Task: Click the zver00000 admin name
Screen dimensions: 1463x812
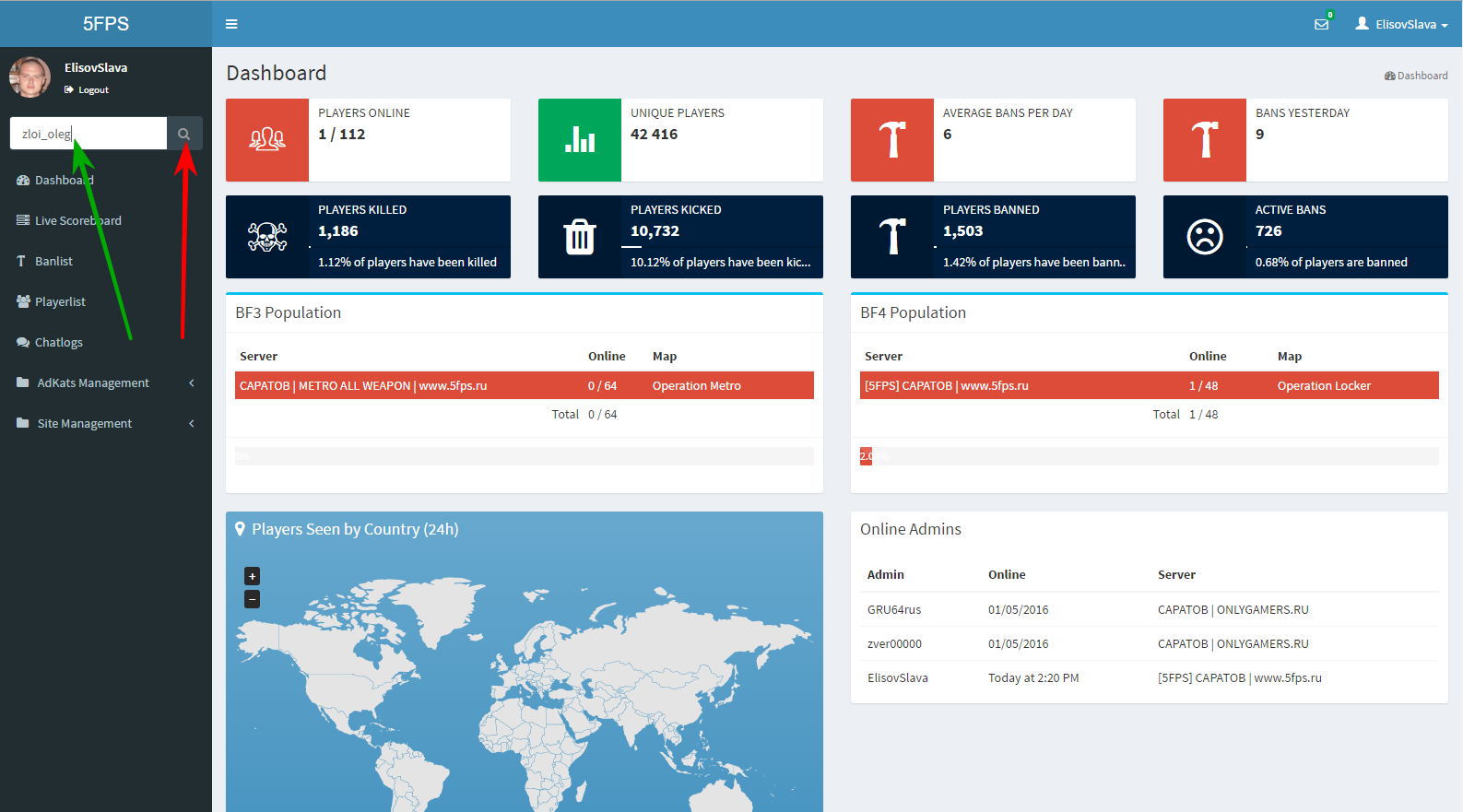Action: pyautogui.click(x=894, y=643)
